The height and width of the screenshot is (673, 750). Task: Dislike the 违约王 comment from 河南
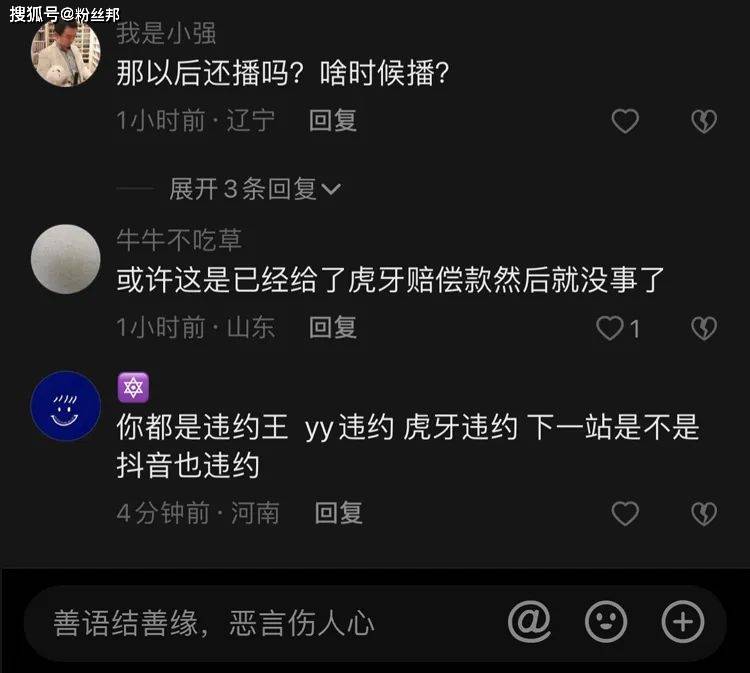tap(704, 514)
